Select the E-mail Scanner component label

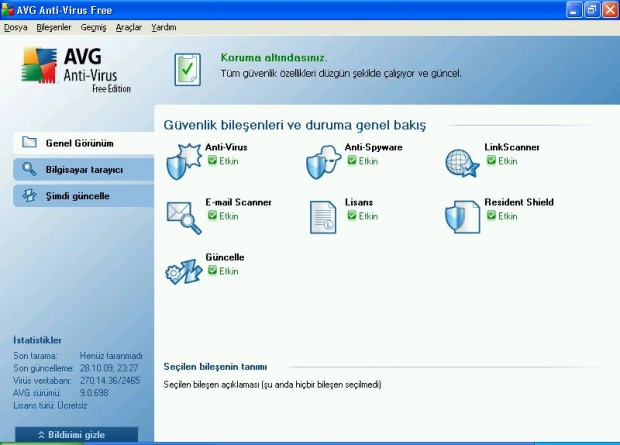(238, 202)
